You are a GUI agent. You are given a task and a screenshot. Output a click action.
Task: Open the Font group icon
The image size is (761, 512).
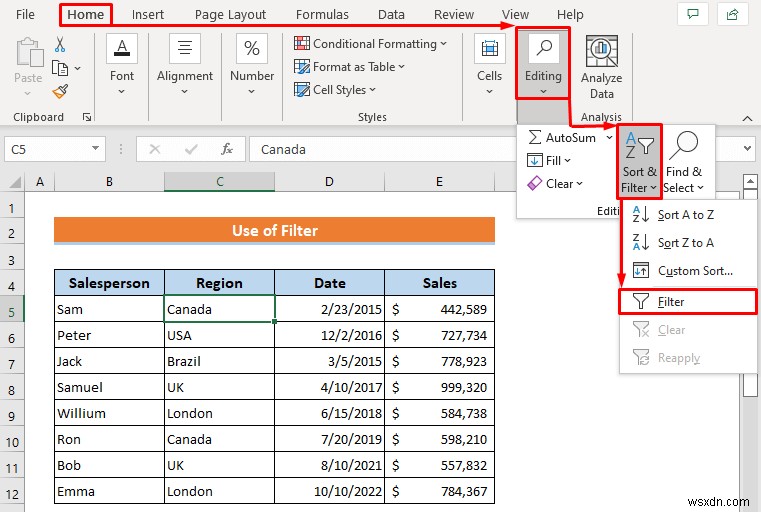pyautogui.click(x=122, y=49)
